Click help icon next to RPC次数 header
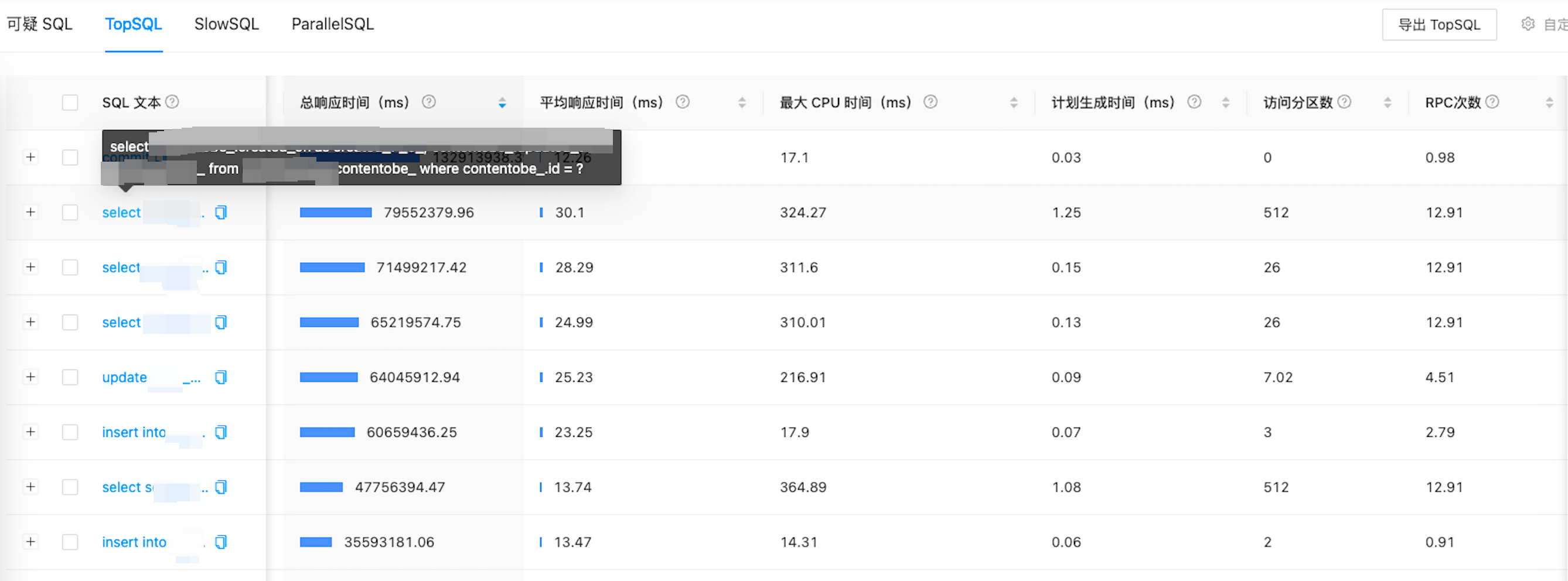 click(1492, 101)
